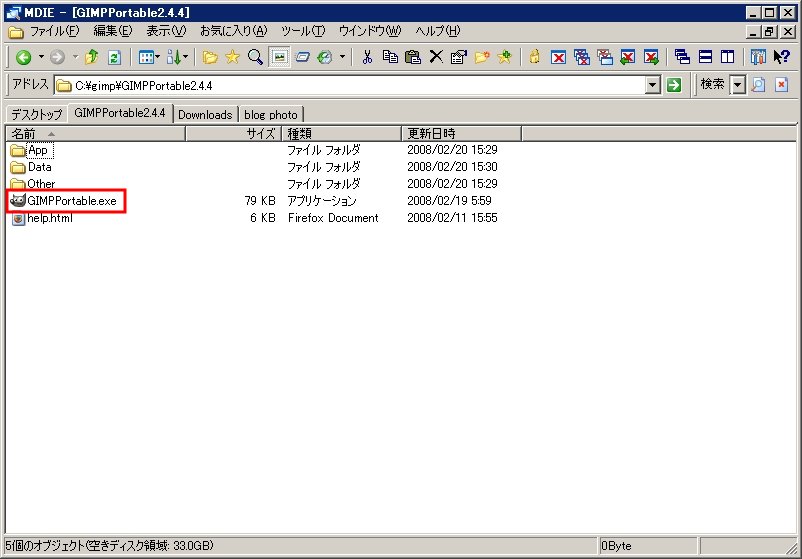Sort by the 更新日時 column header
The height and width of the screenshot is (559, 802).
461,133
